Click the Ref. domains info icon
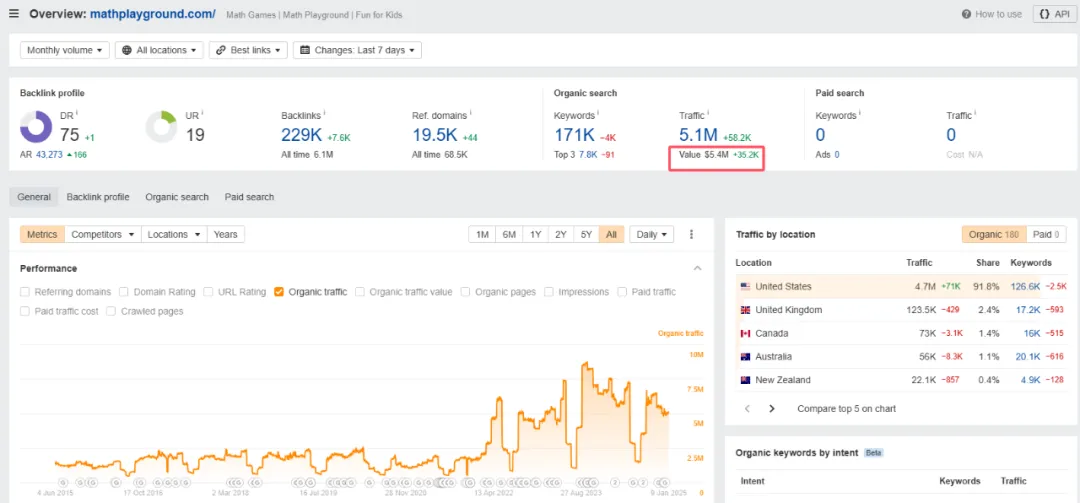 pos(470,114)
